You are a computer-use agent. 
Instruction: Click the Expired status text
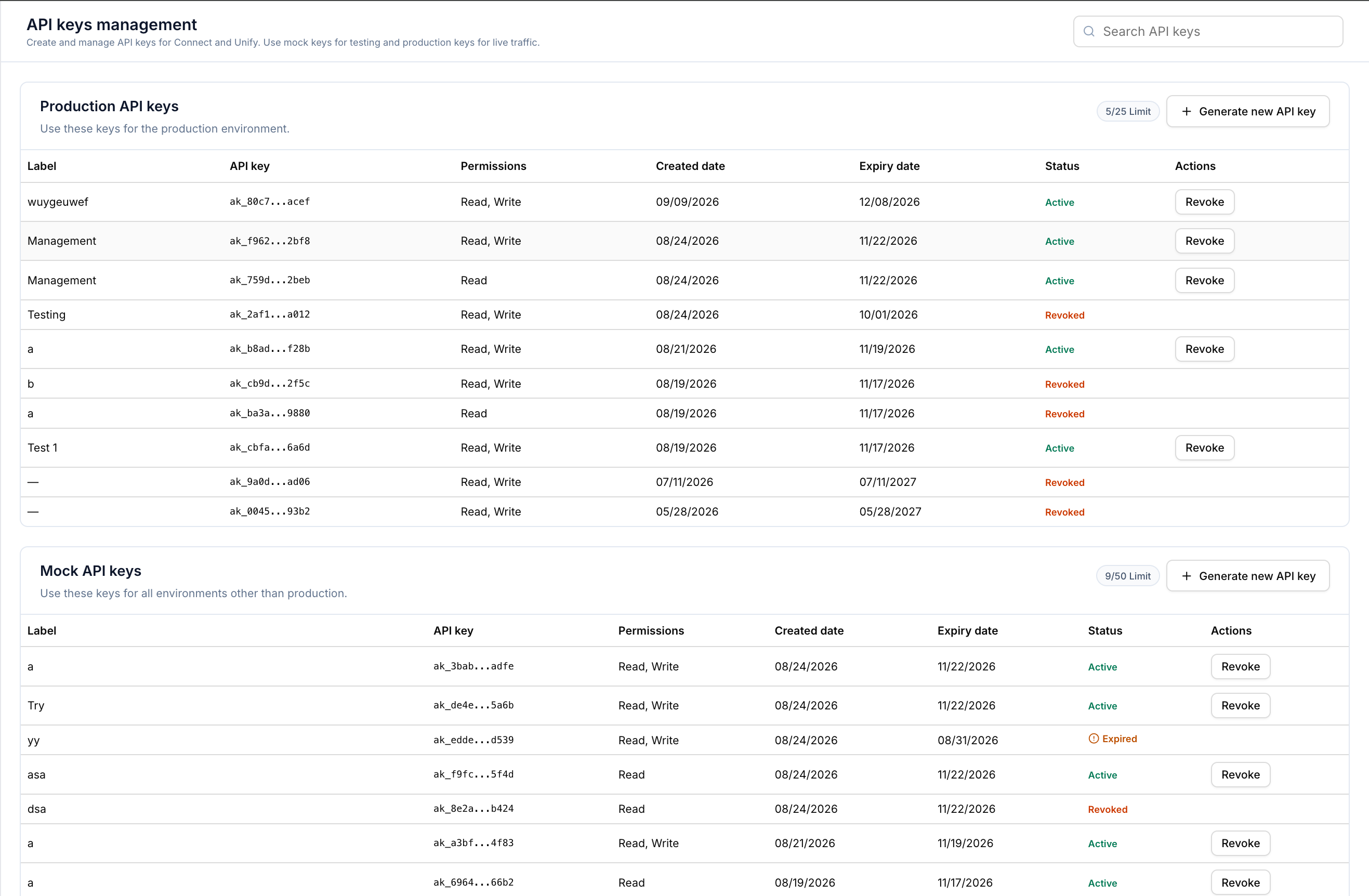[1120, 739]
